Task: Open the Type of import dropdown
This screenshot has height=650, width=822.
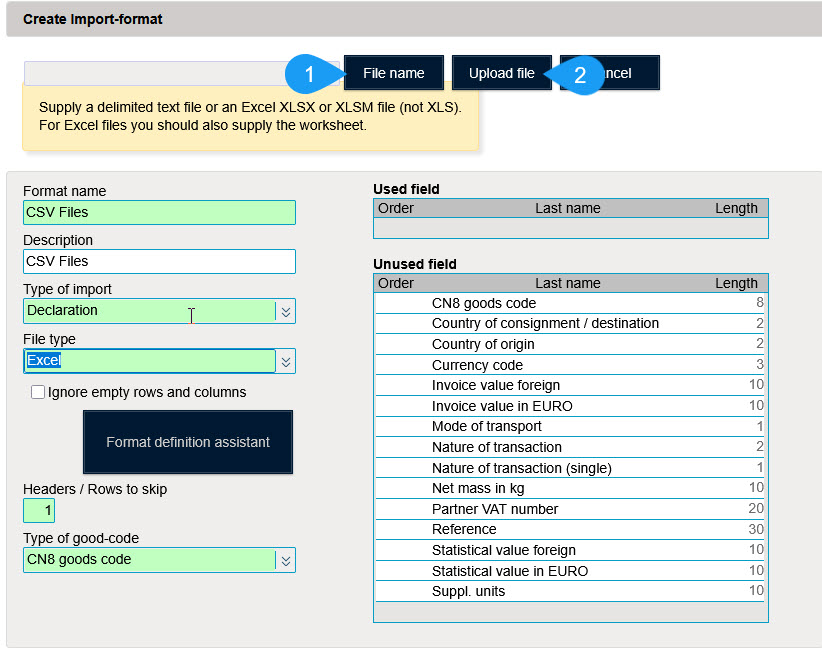Action: pos(150,311)
